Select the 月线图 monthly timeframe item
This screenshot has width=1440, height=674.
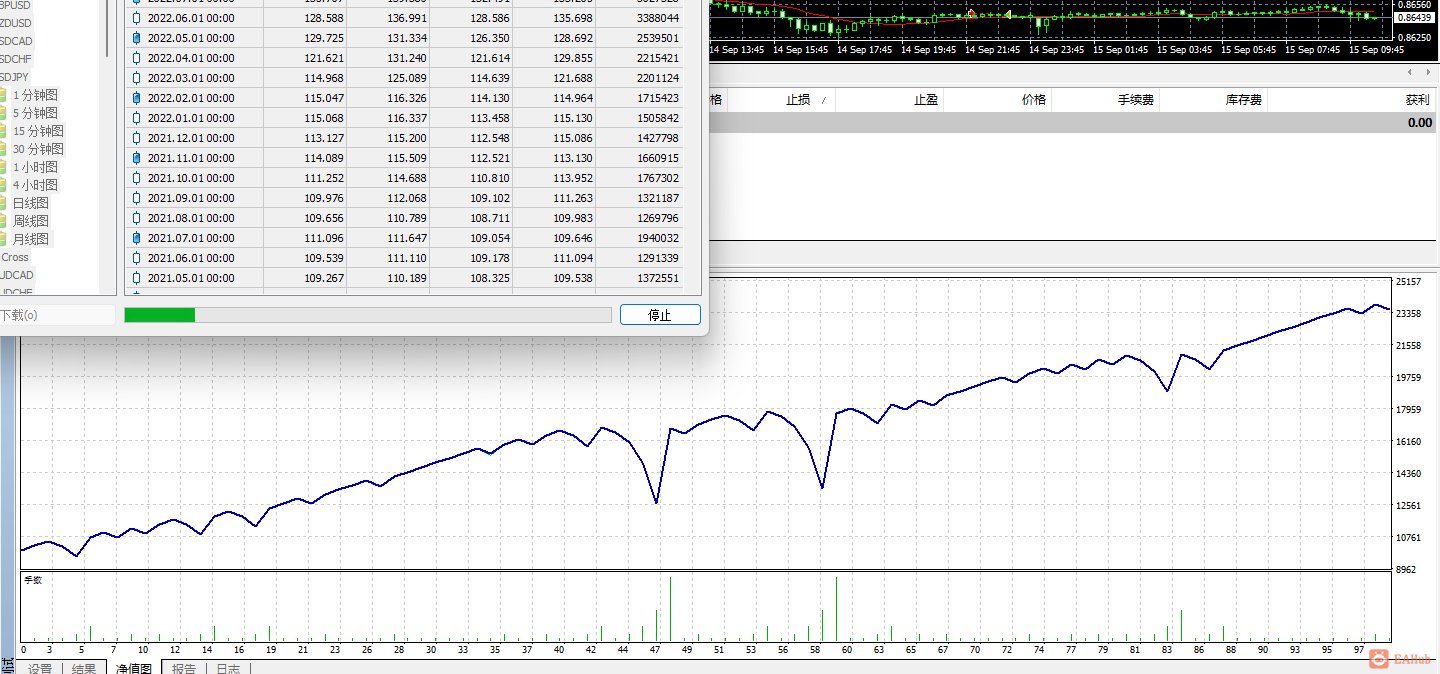coord(30,239)
